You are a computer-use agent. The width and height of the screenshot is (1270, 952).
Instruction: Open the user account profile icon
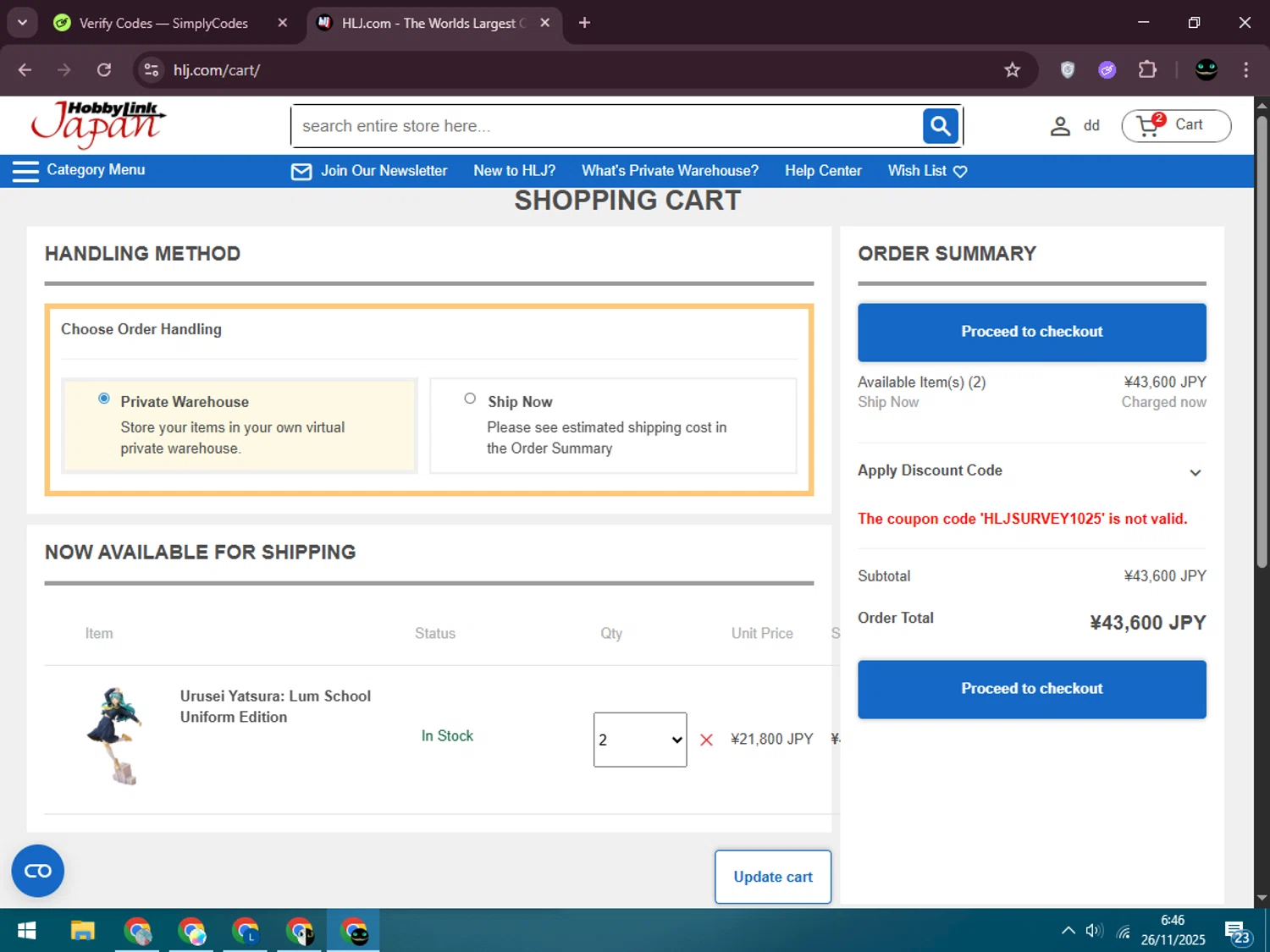(x=1060, y=126)
